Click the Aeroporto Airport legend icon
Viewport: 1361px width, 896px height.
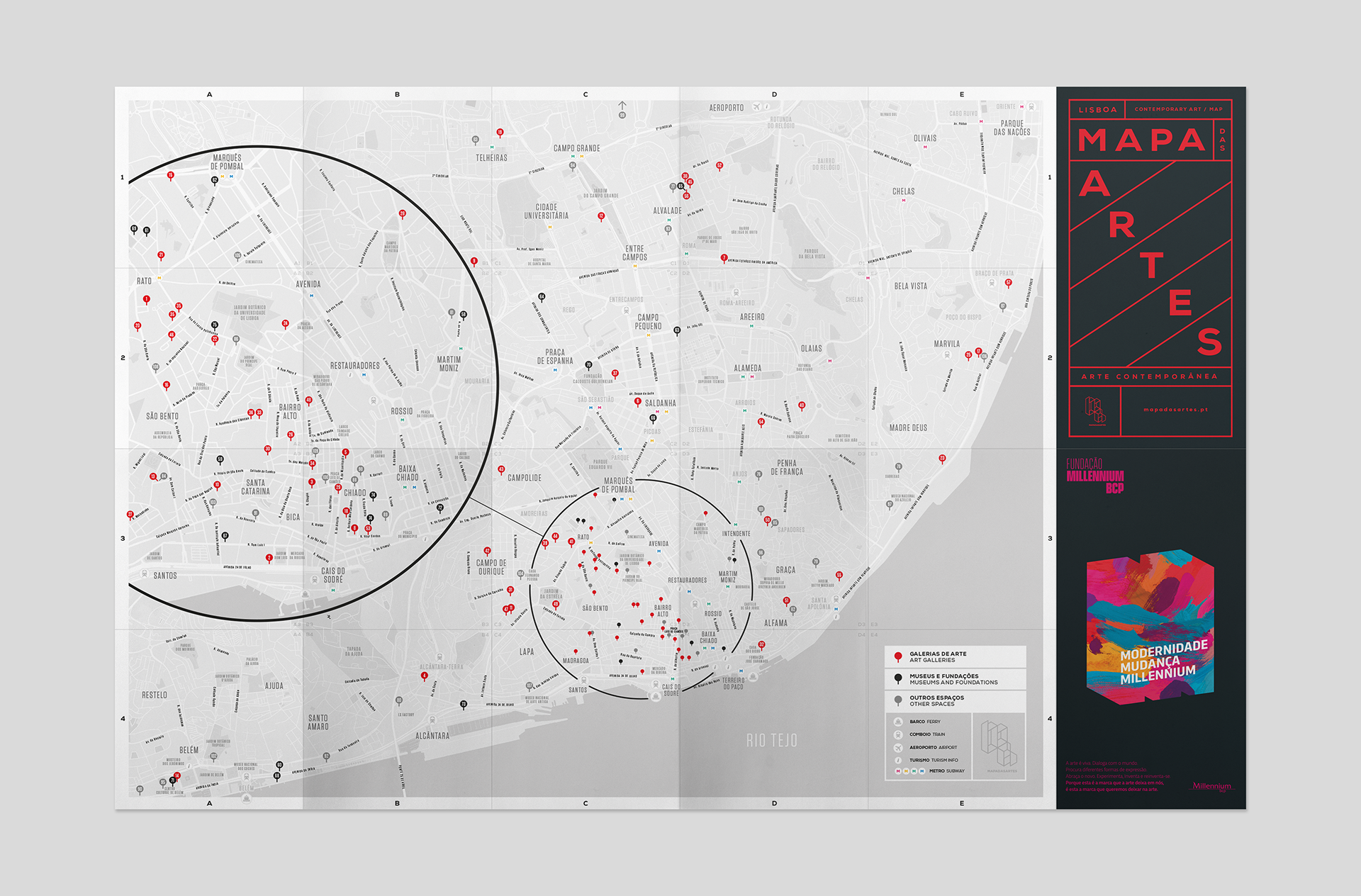tap(898, 748)
